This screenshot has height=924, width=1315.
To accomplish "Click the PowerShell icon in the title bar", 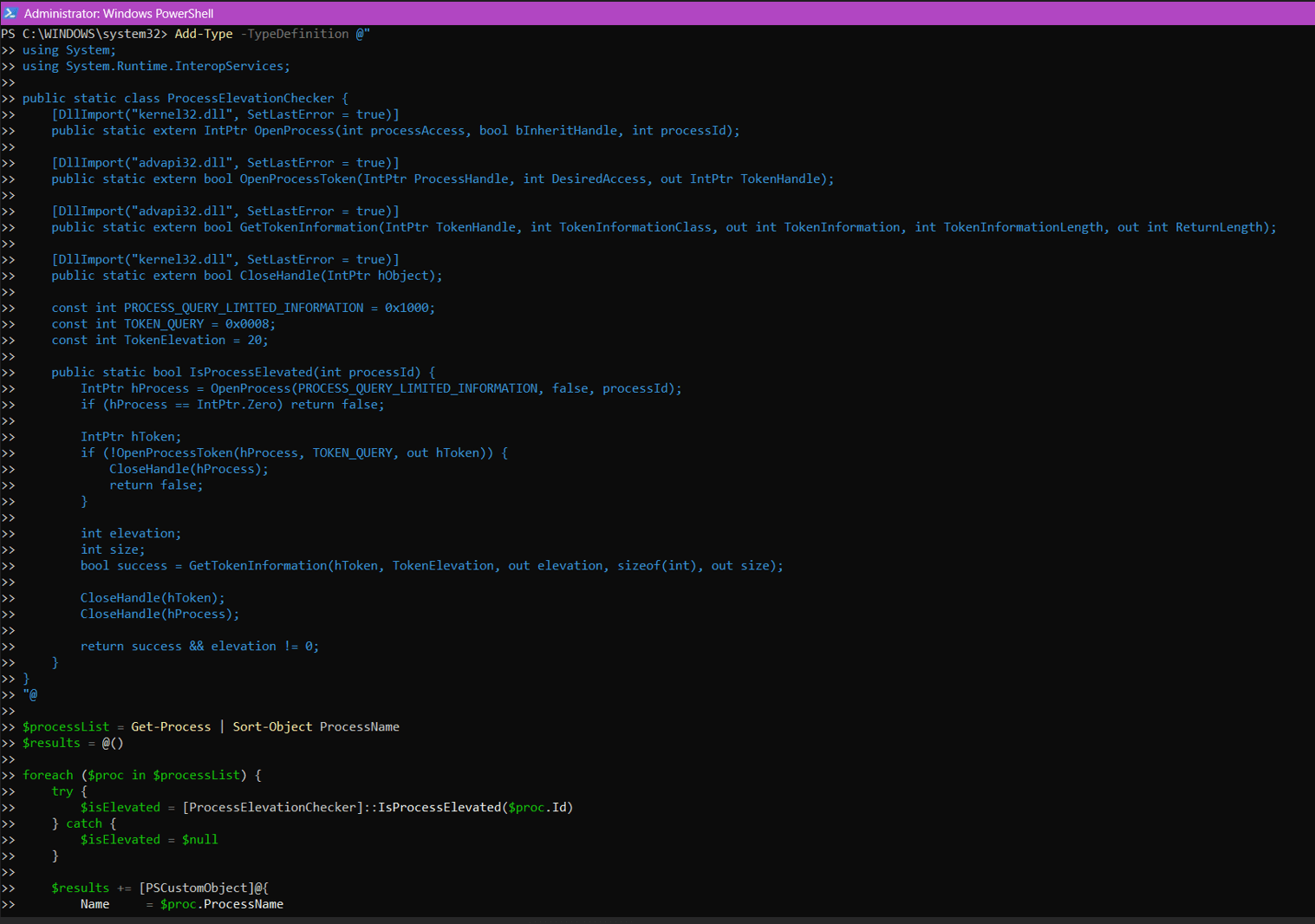I will pyautogui.click(x=10, y=13).
